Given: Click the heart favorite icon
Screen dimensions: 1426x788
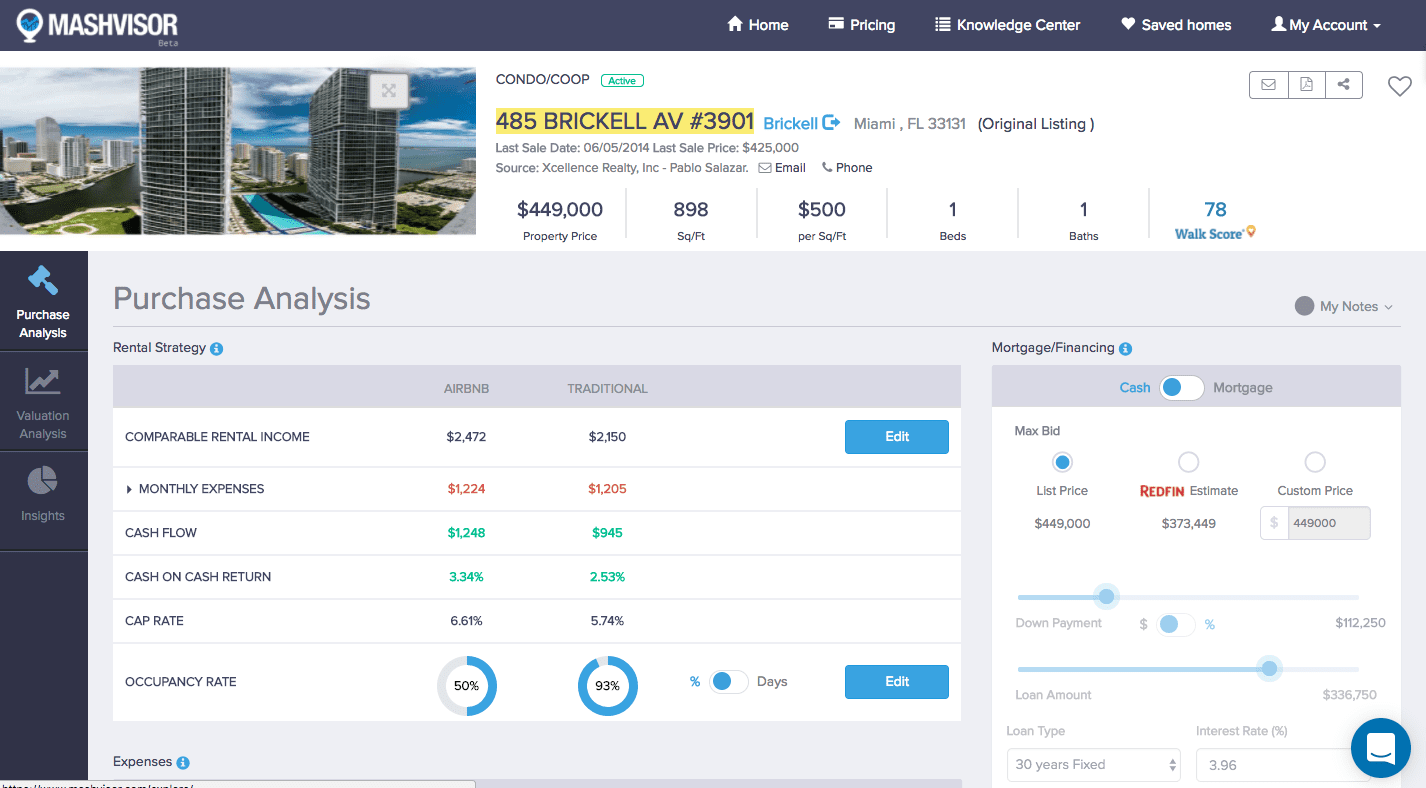Looking at the screenshot, I should tap(1399, 87).
